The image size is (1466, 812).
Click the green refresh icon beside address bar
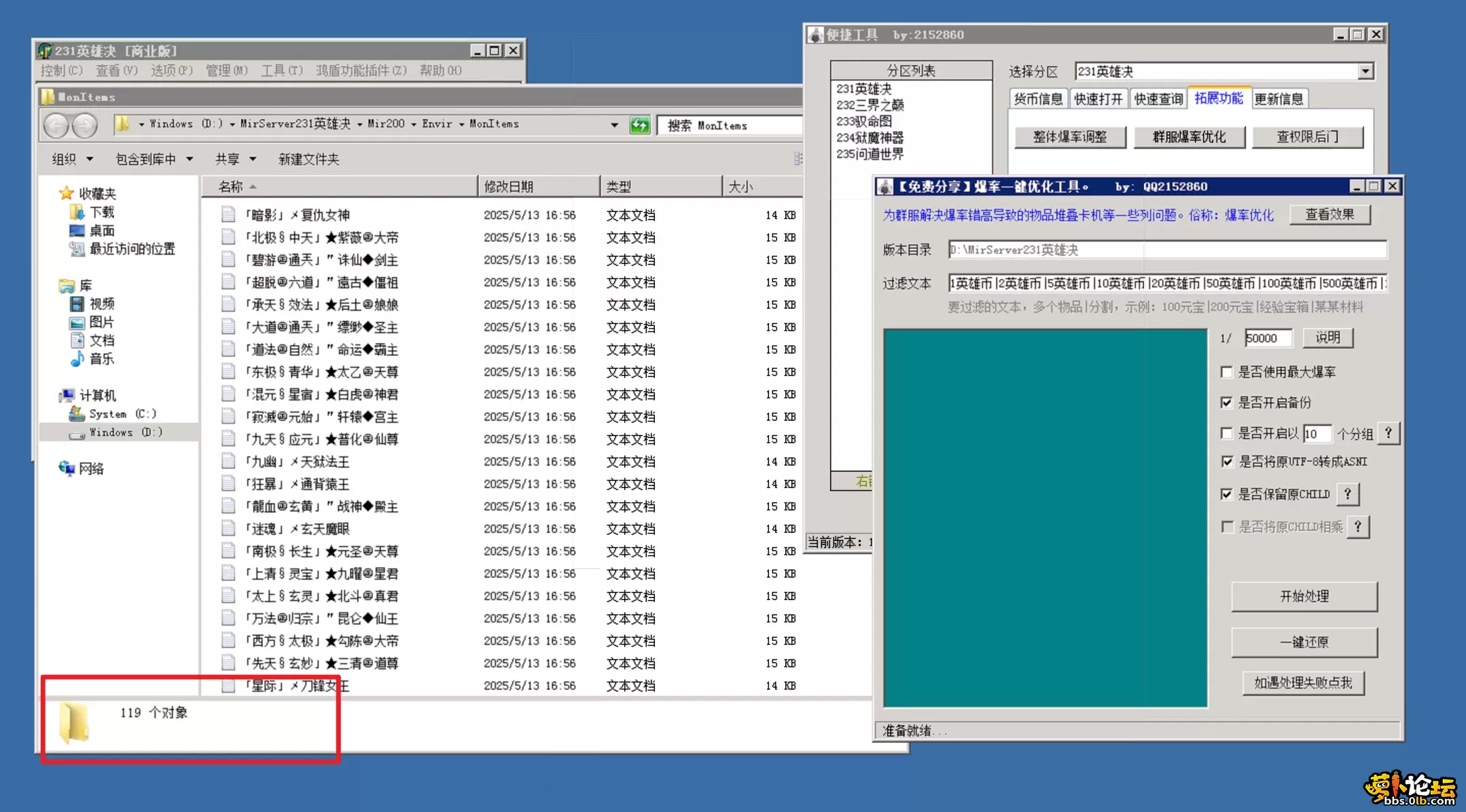[639, 125]
